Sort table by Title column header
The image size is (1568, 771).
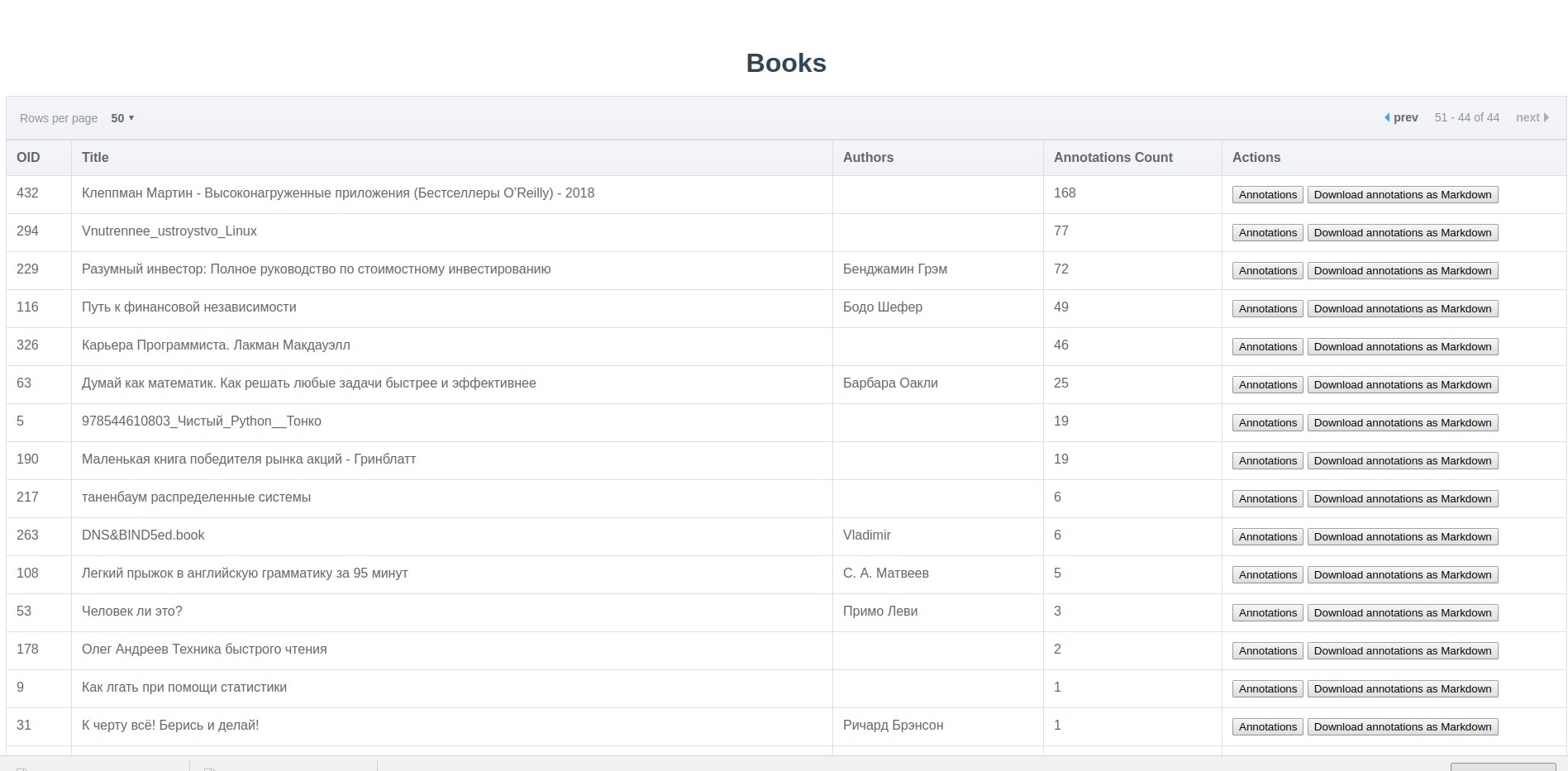95,157
